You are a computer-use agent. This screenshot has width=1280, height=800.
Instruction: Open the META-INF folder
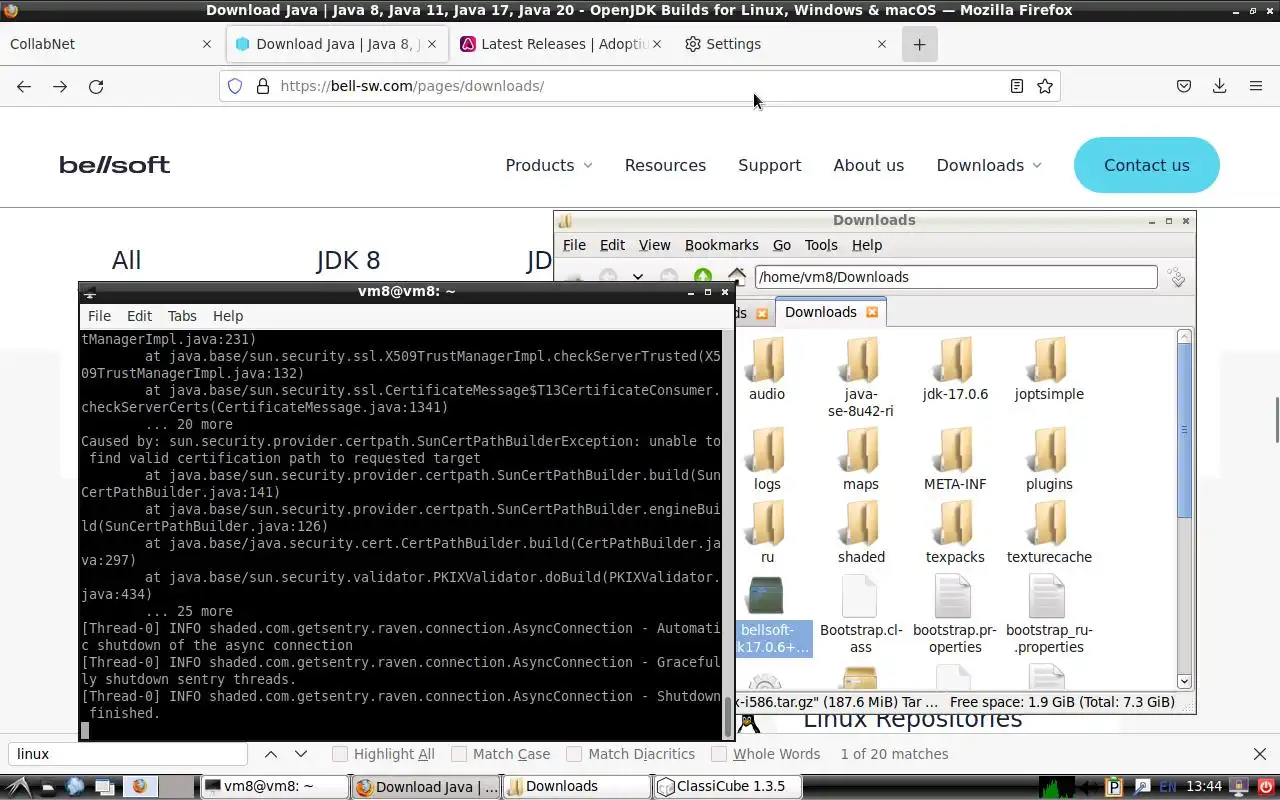(x=955, y=458)
